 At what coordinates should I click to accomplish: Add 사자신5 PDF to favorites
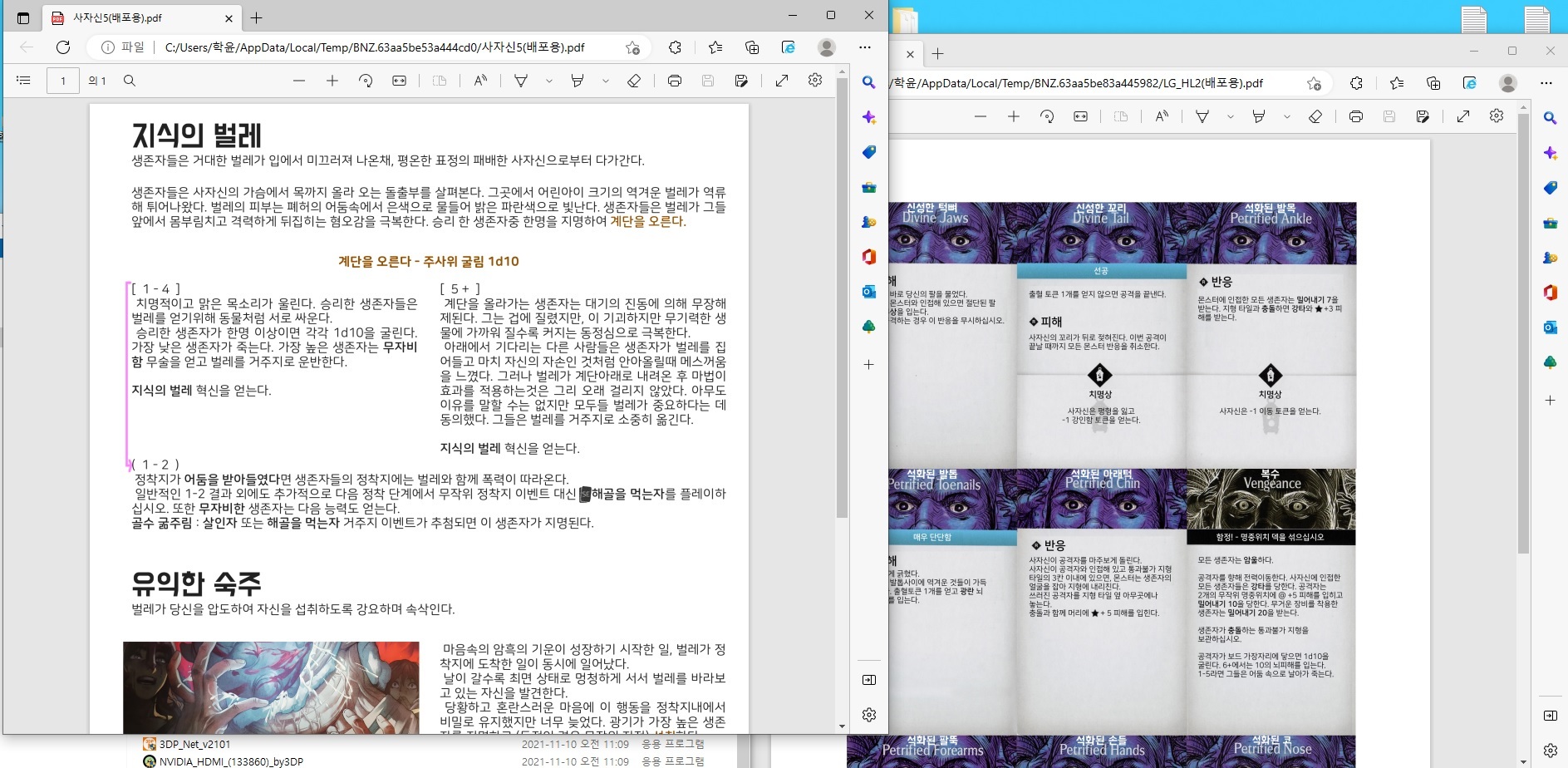tap(633, 47)
